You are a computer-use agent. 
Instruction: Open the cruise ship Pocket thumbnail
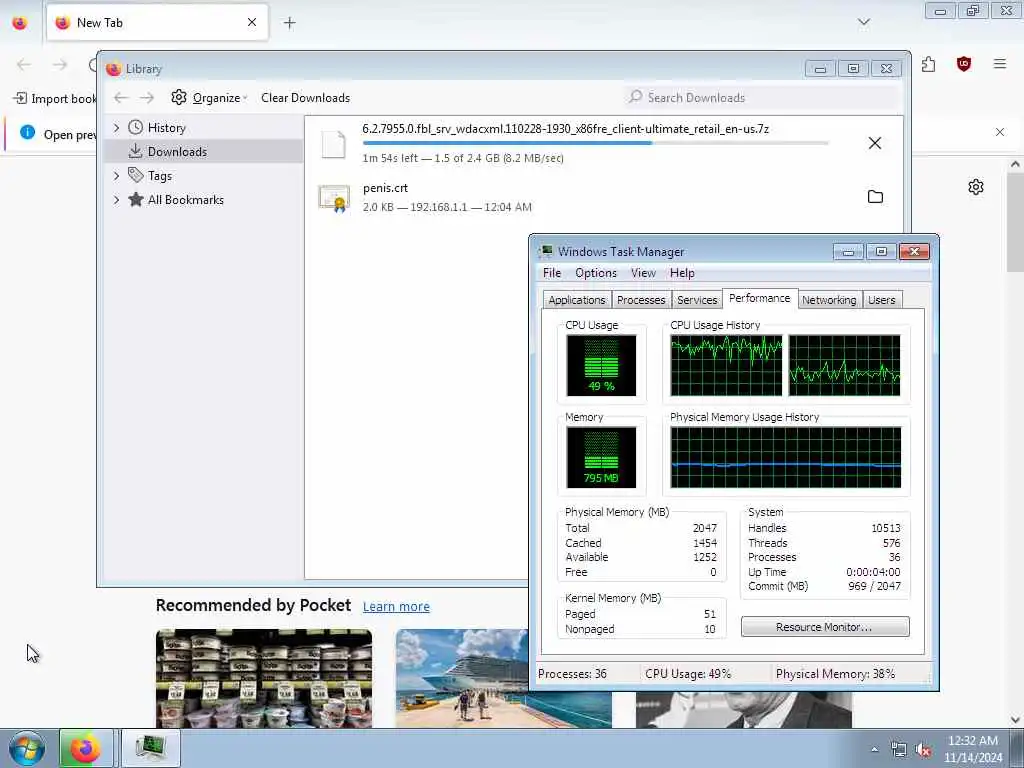pos(462,679)
